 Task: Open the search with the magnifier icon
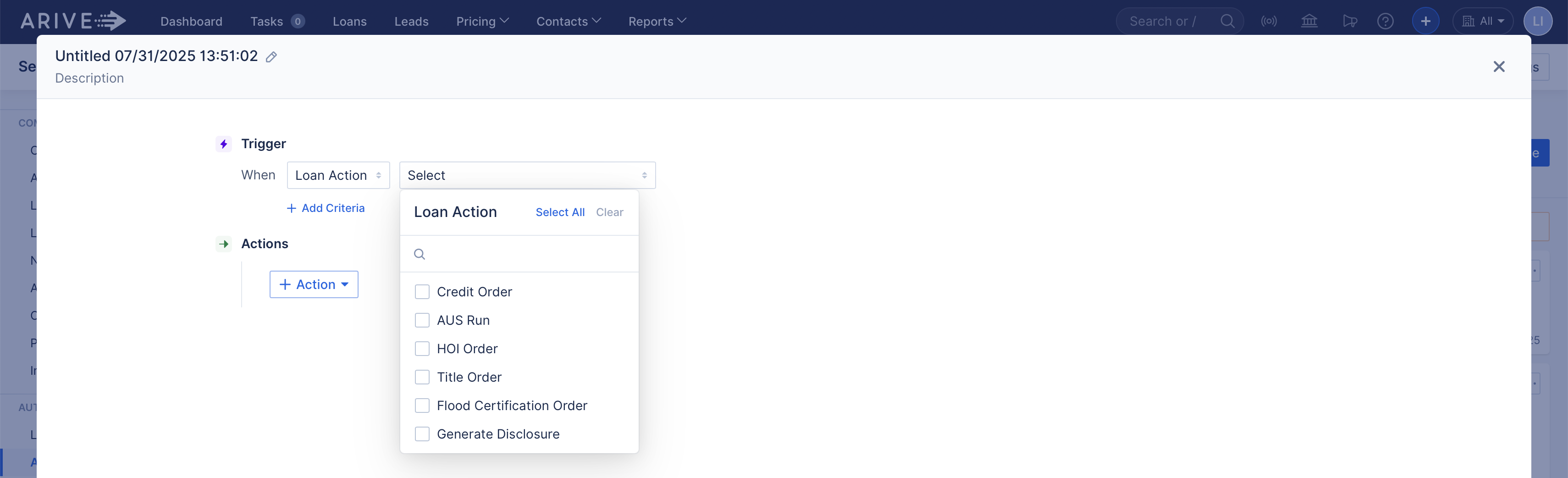pos(1227,21)
